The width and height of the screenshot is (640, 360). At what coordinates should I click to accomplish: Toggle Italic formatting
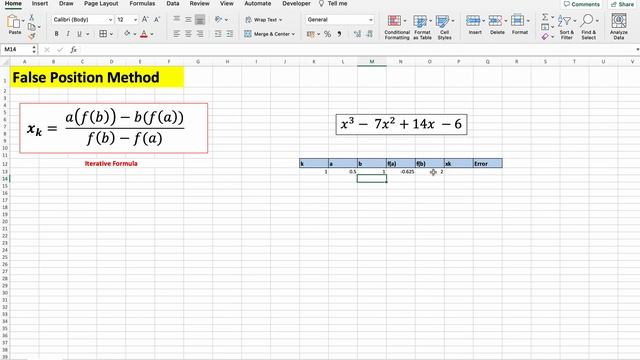pyautogui.click(x=68, y=34)
